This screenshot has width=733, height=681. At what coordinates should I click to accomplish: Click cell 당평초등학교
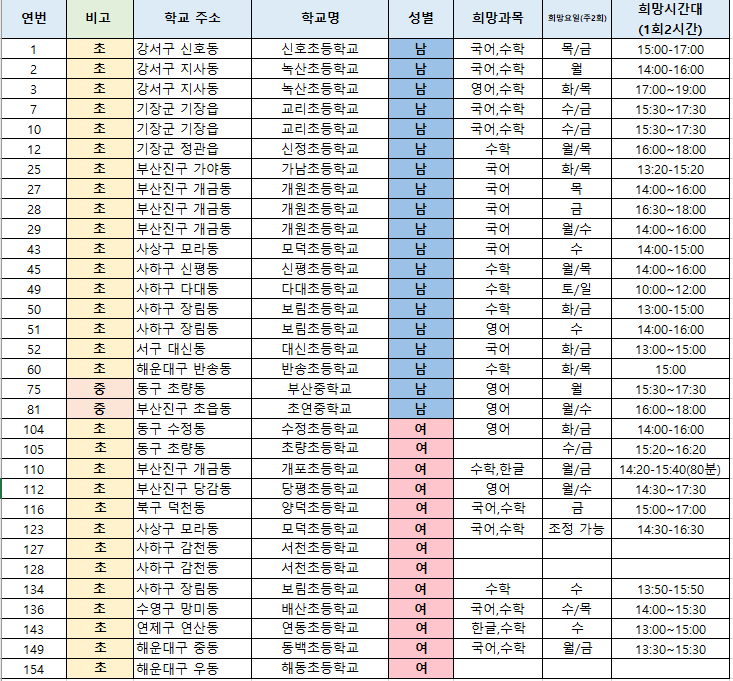coord(320,489)
